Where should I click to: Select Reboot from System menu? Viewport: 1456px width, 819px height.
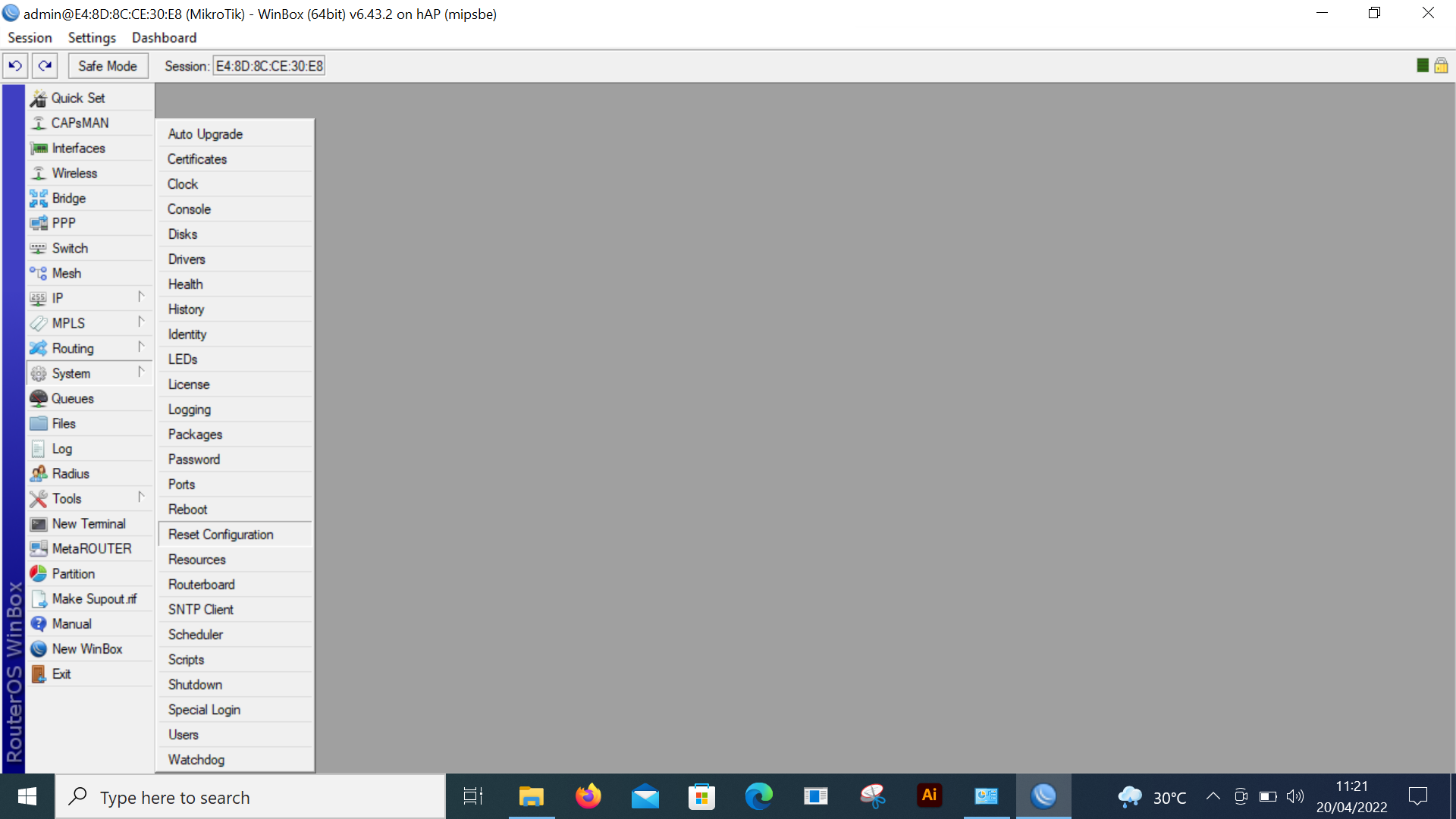pos(235,510)
